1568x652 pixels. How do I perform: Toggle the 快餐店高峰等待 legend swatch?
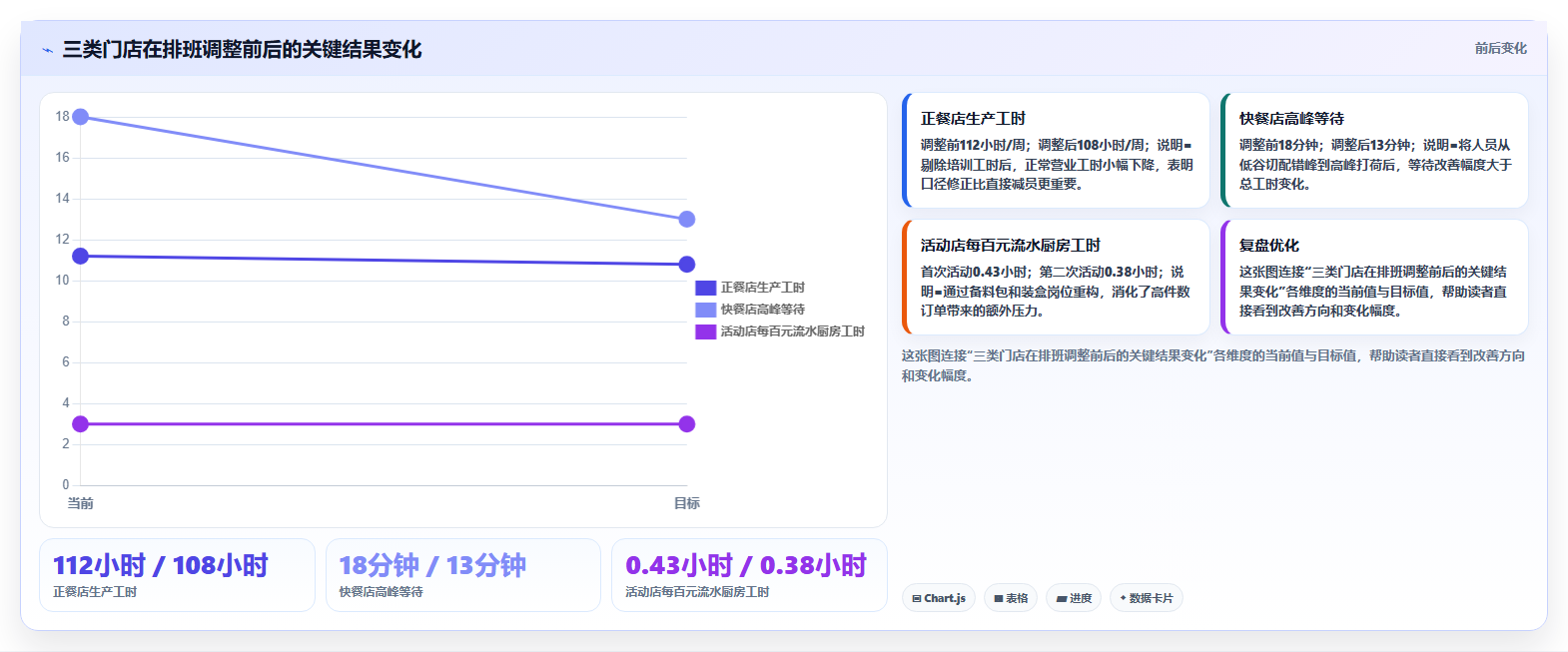pyautogui.click(x=705, y=310)
